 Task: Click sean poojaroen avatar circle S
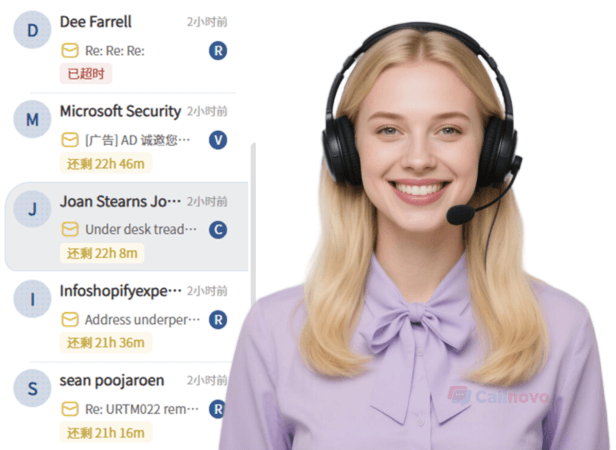pos(32,388)
